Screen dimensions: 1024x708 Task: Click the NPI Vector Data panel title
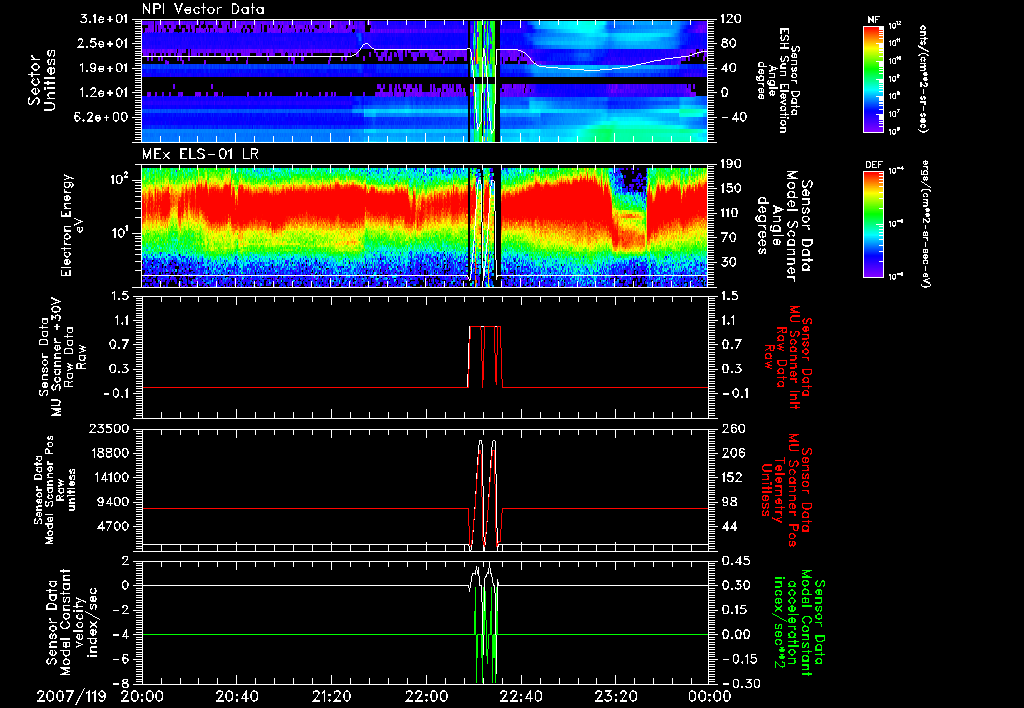click(x=203, y=9)
